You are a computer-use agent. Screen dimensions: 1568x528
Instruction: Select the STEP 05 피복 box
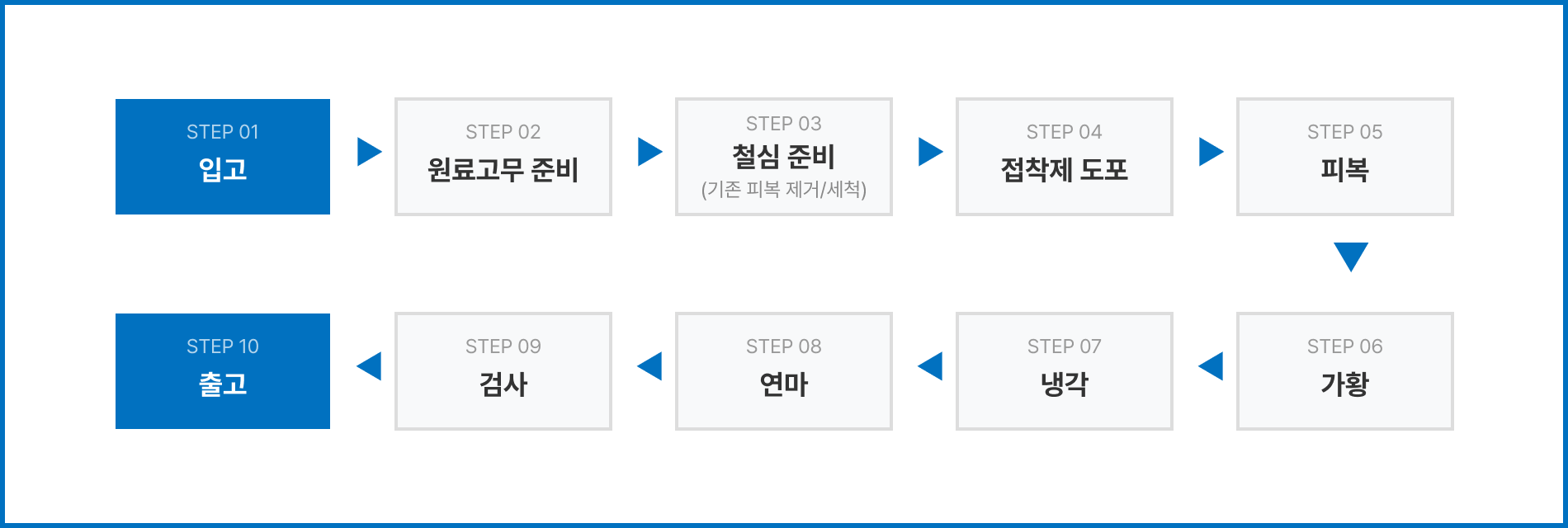click(x=1345, y=157)
